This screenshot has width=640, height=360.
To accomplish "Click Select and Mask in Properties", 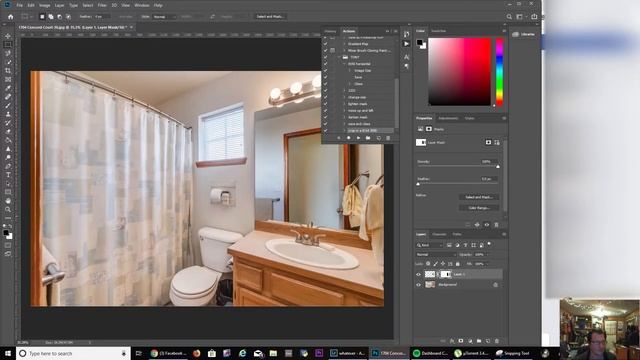I will (x=479, y=197).
